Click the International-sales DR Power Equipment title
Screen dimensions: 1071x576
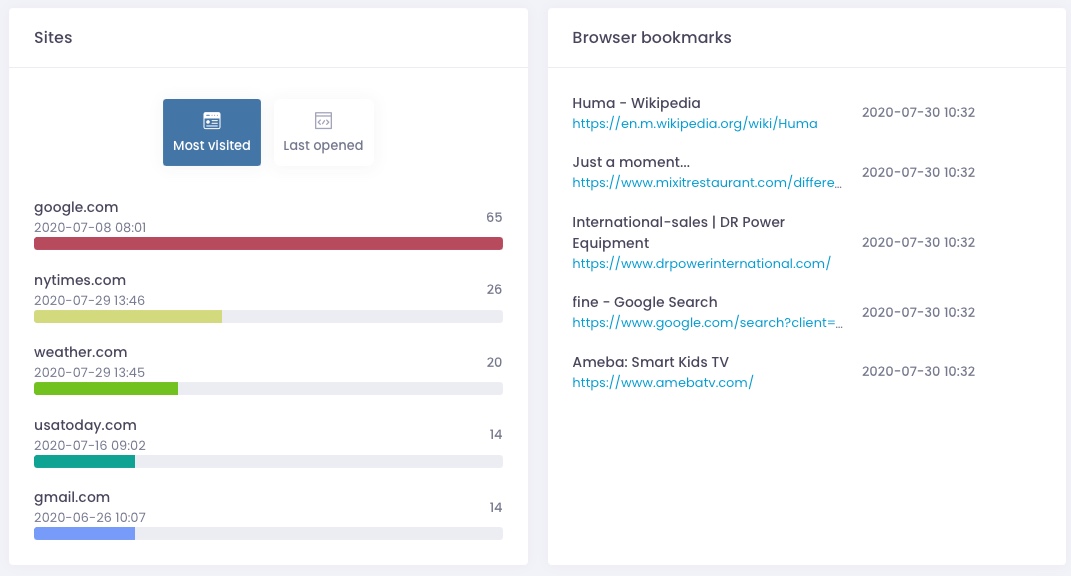678,232
